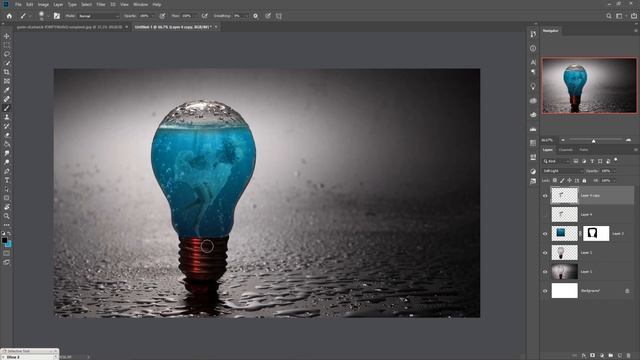This screenshot has height=360, width=640.
Task: Open the Filter menu
Action: point(101,4)
